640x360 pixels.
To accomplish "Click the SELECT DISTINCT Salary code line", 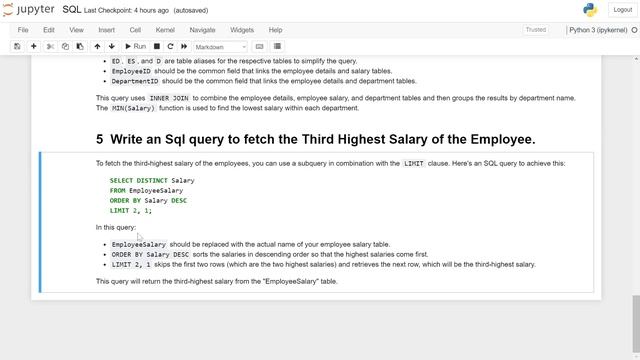I will (x=152, y=180).
